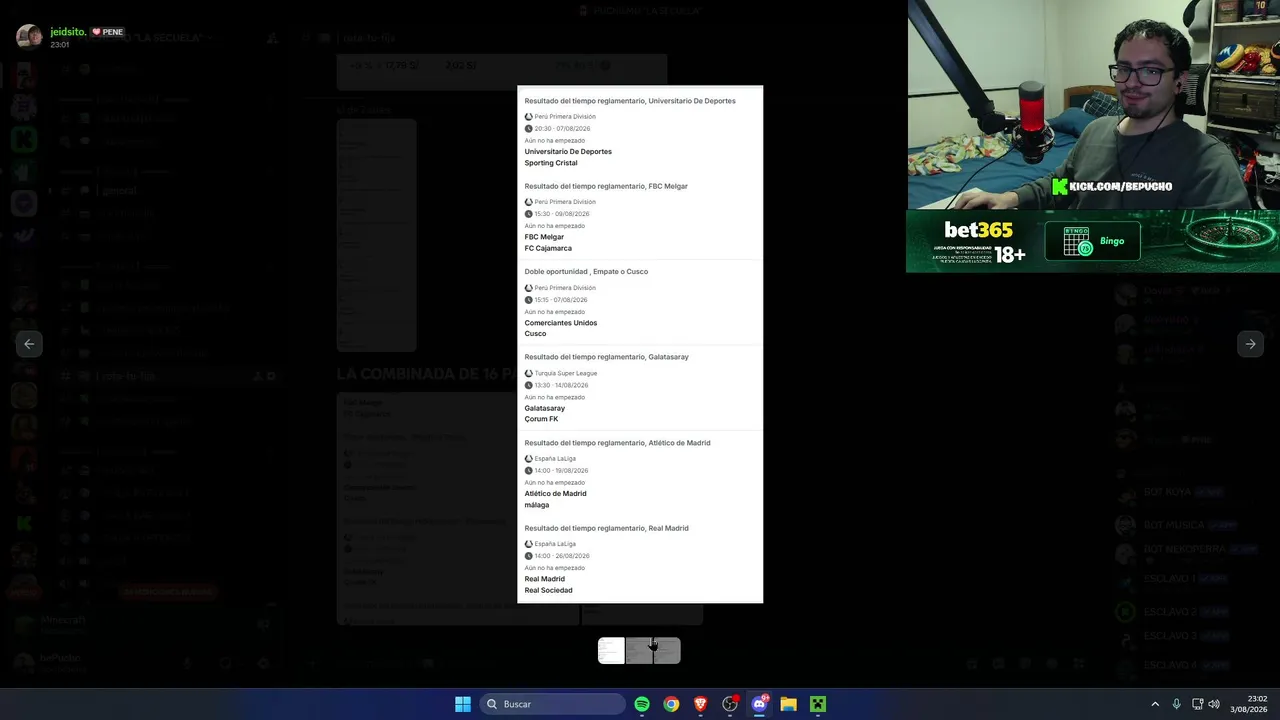The width and height of the screenshot is (1280, 720).
Task: Go to the next image with right arrow
Action: (1250, 344)
